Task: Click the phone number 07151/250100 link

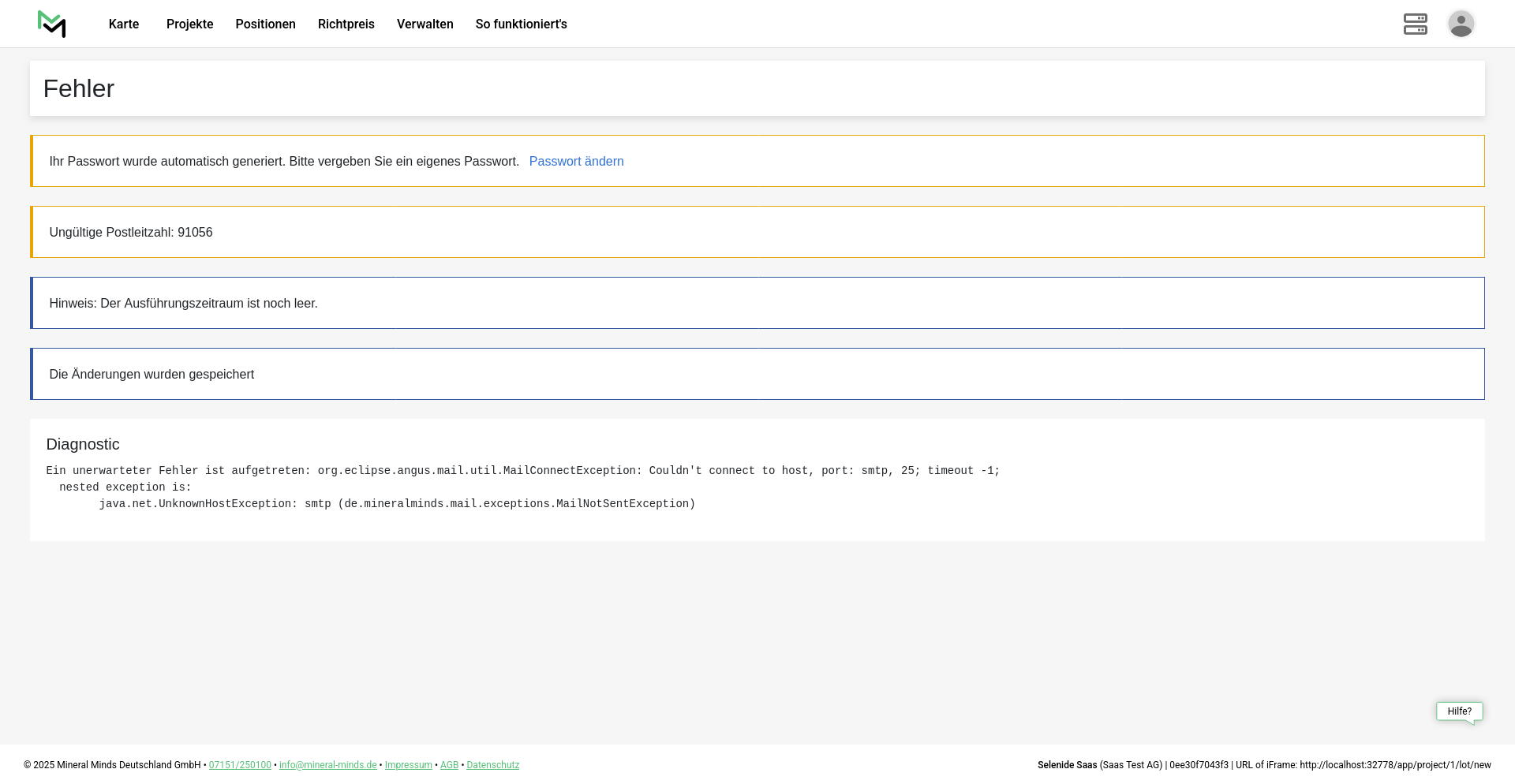Action: [240, 765]
